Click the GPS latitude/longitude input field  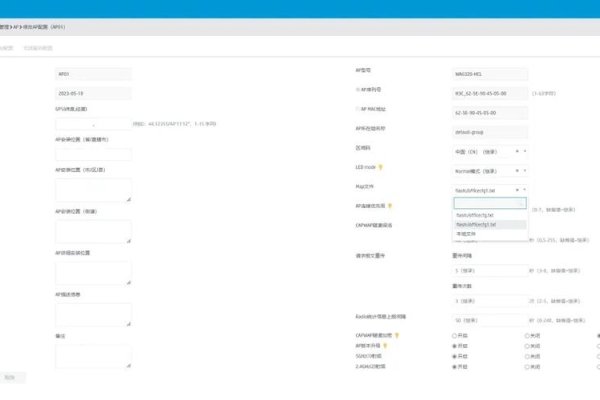(x=93, y=124)
